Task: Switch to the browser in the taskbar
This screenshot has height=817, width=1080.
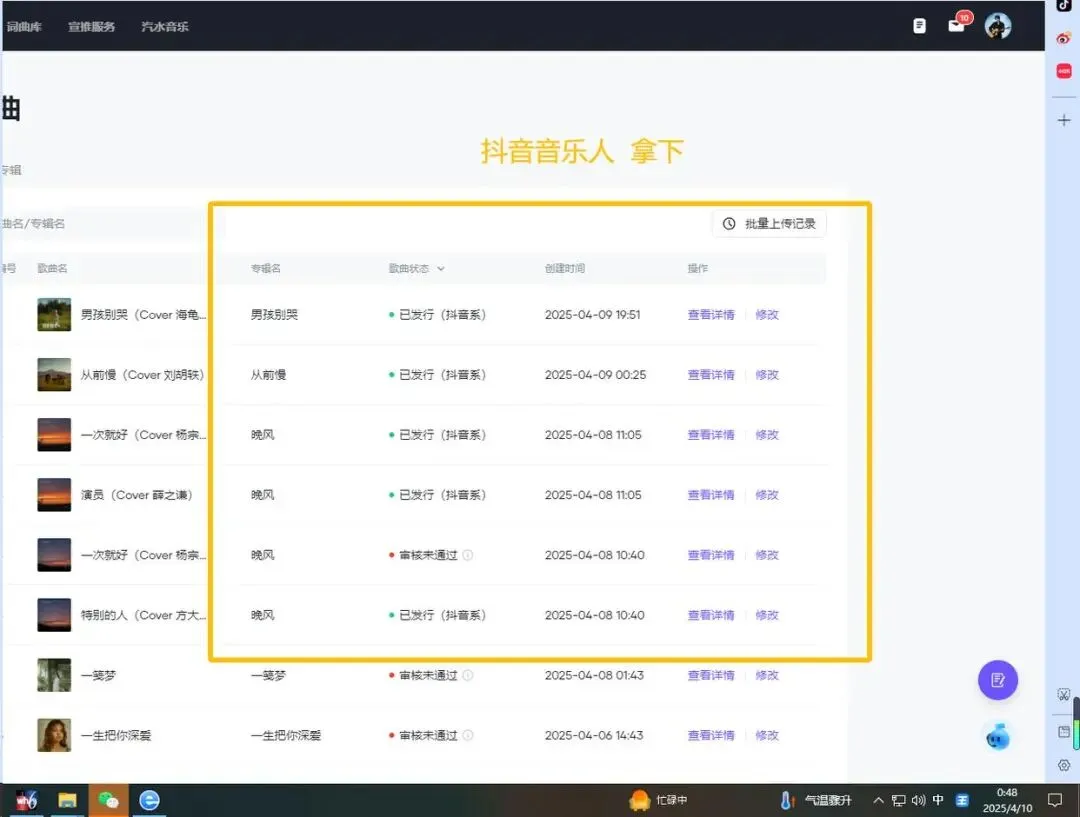Action: point(149,800)
